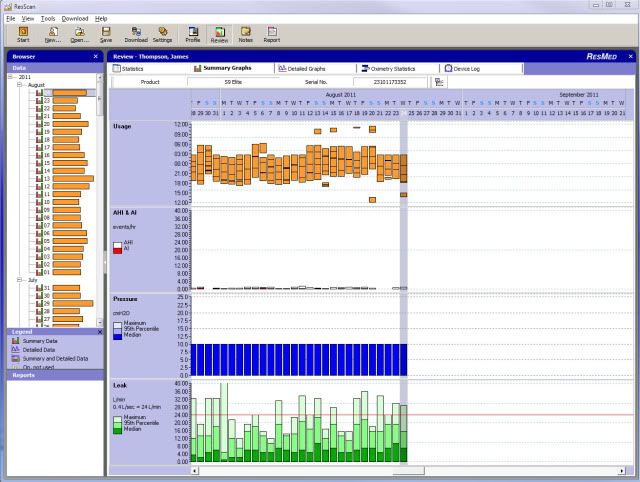Create a new patient with New icon

click(53, 35)
